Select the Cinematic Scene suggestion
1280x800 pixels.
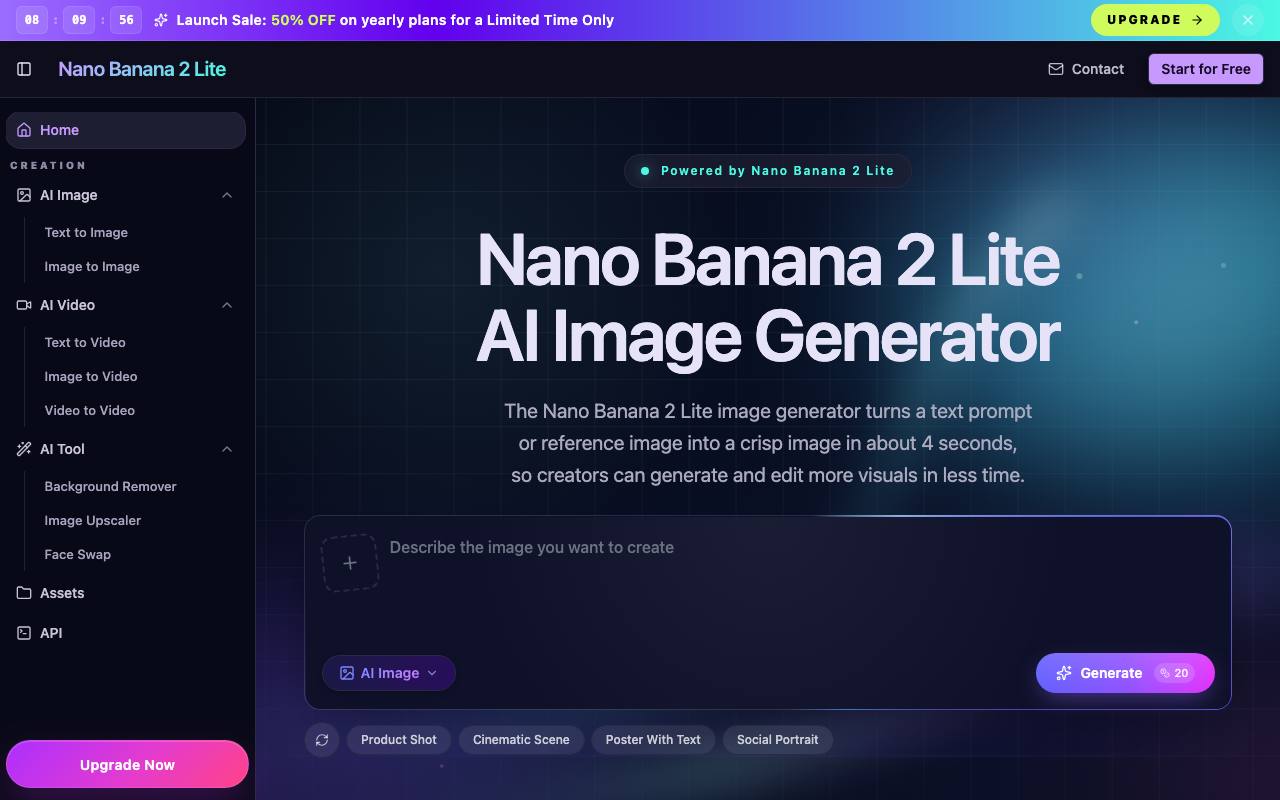(521, 740)
